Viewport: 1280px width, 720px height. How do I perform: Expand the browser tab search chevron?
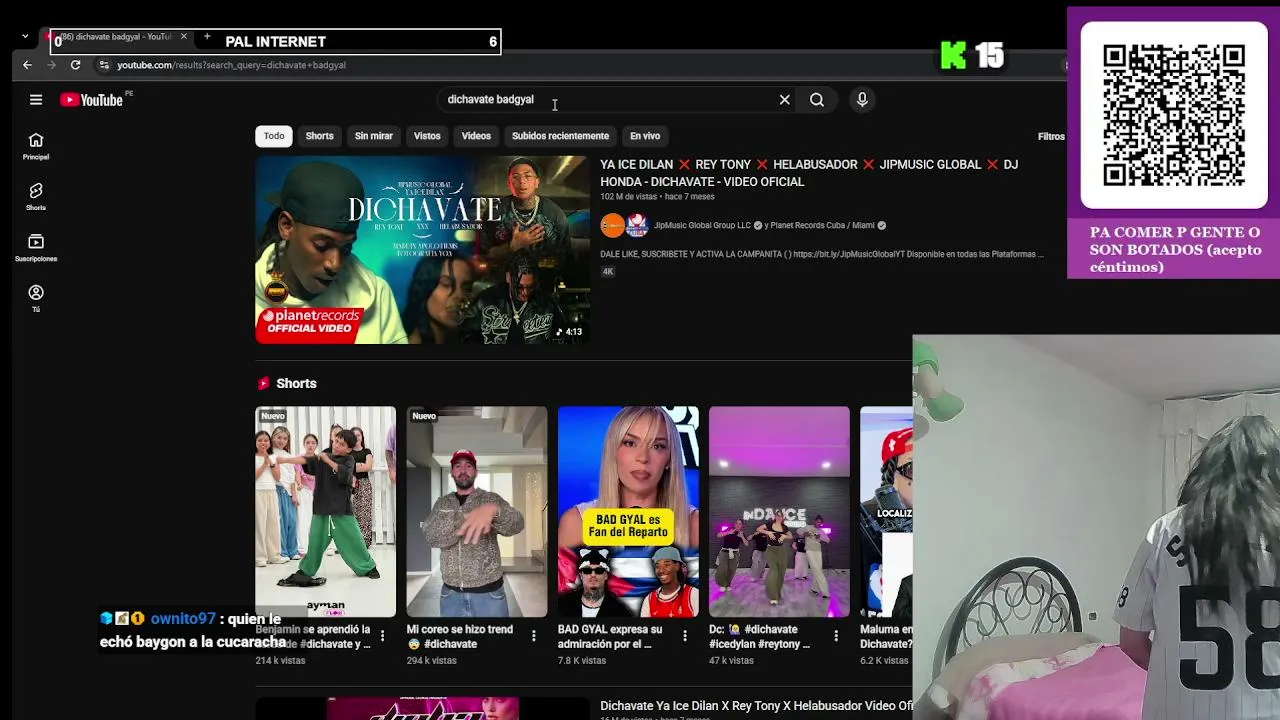pos(25,37)
